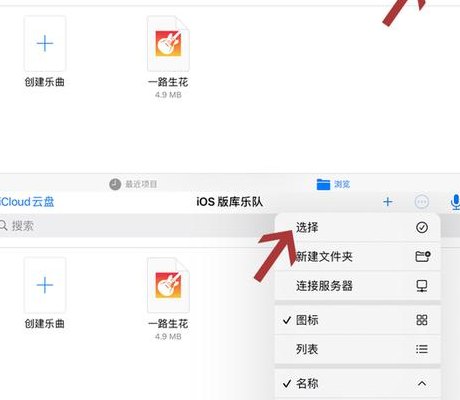
Task: Choose 新建文件夹 menu entry
Action: (x=357, y=256)
